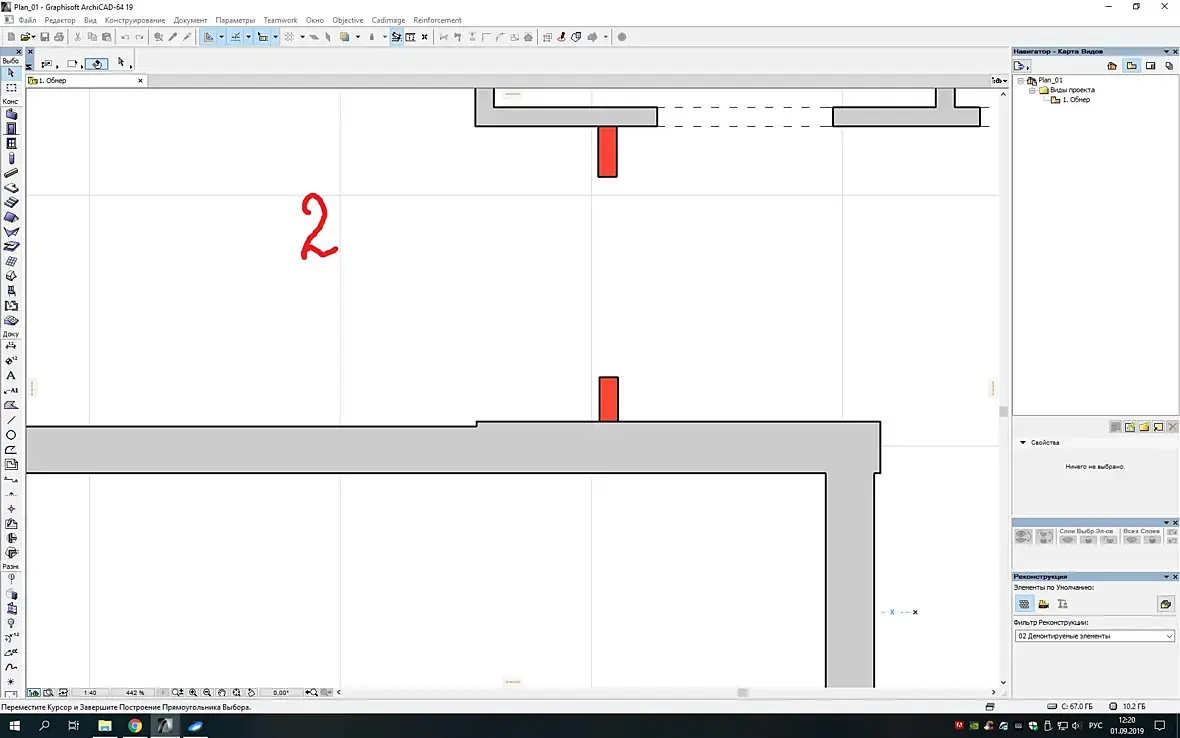Toggle the View Map button in Navigator
This screenshot has width=1180, height=738.
pos(1131,66)
